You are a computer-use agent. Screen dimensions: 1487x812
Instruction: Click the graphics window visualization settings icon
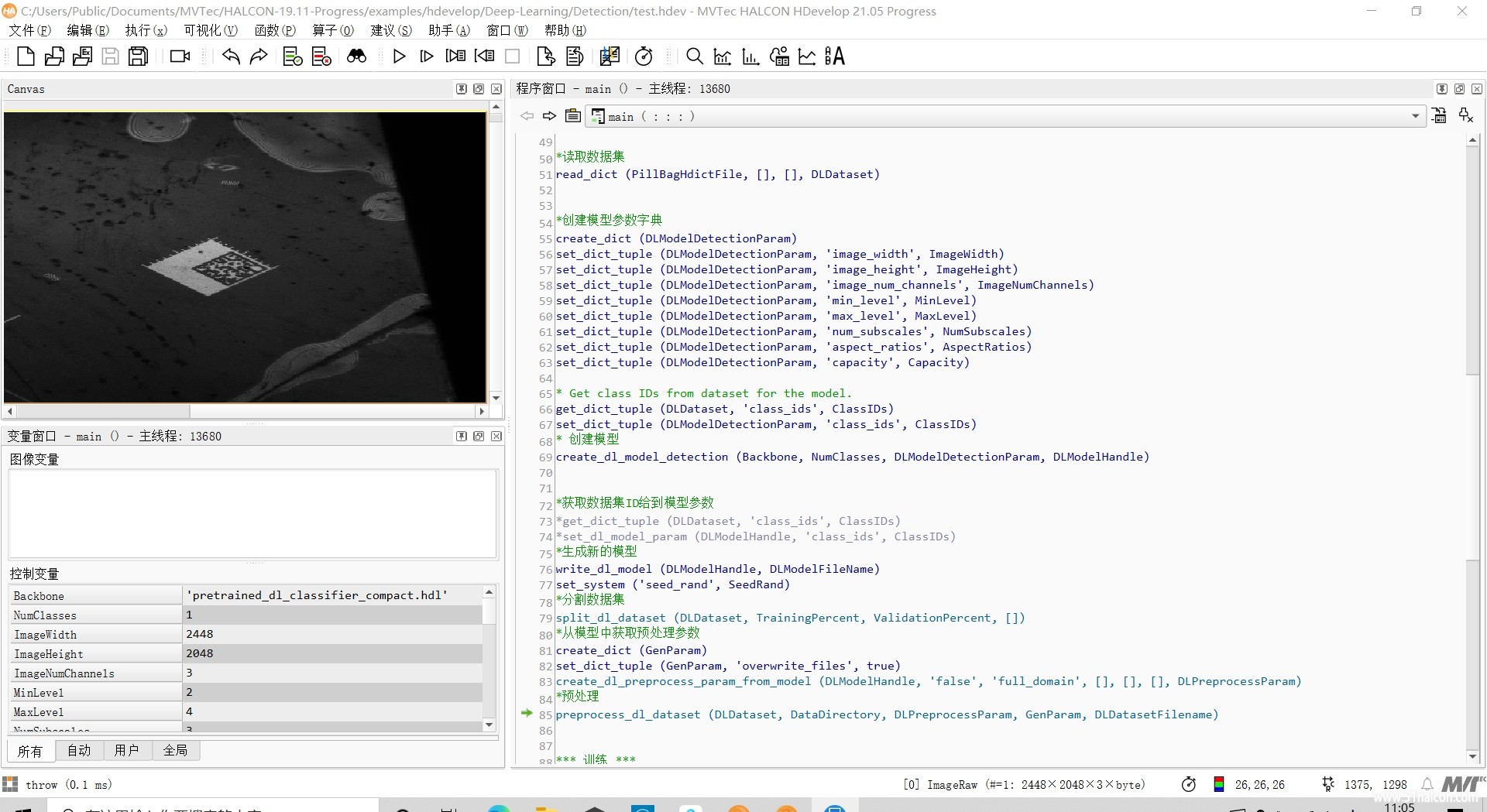coord(610,57)
